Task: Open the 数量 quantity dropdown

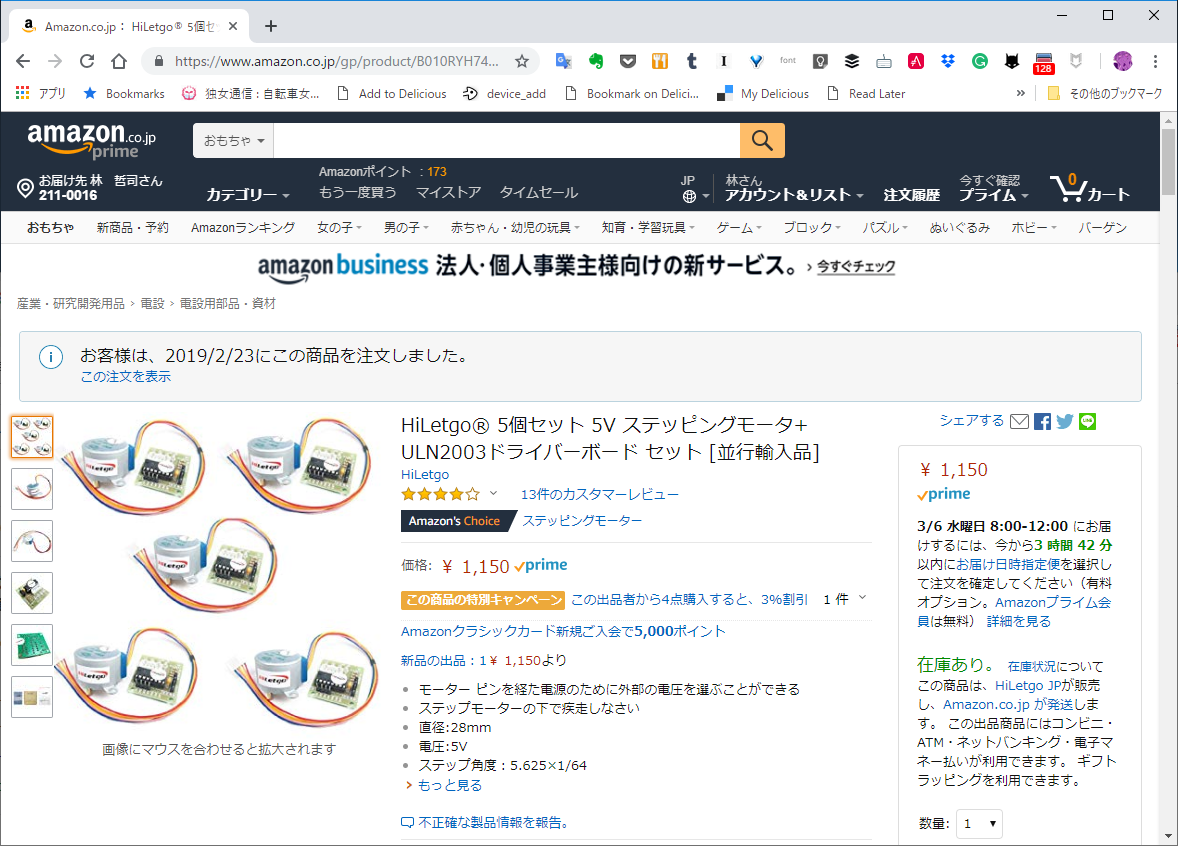Action: pos(980,823)
